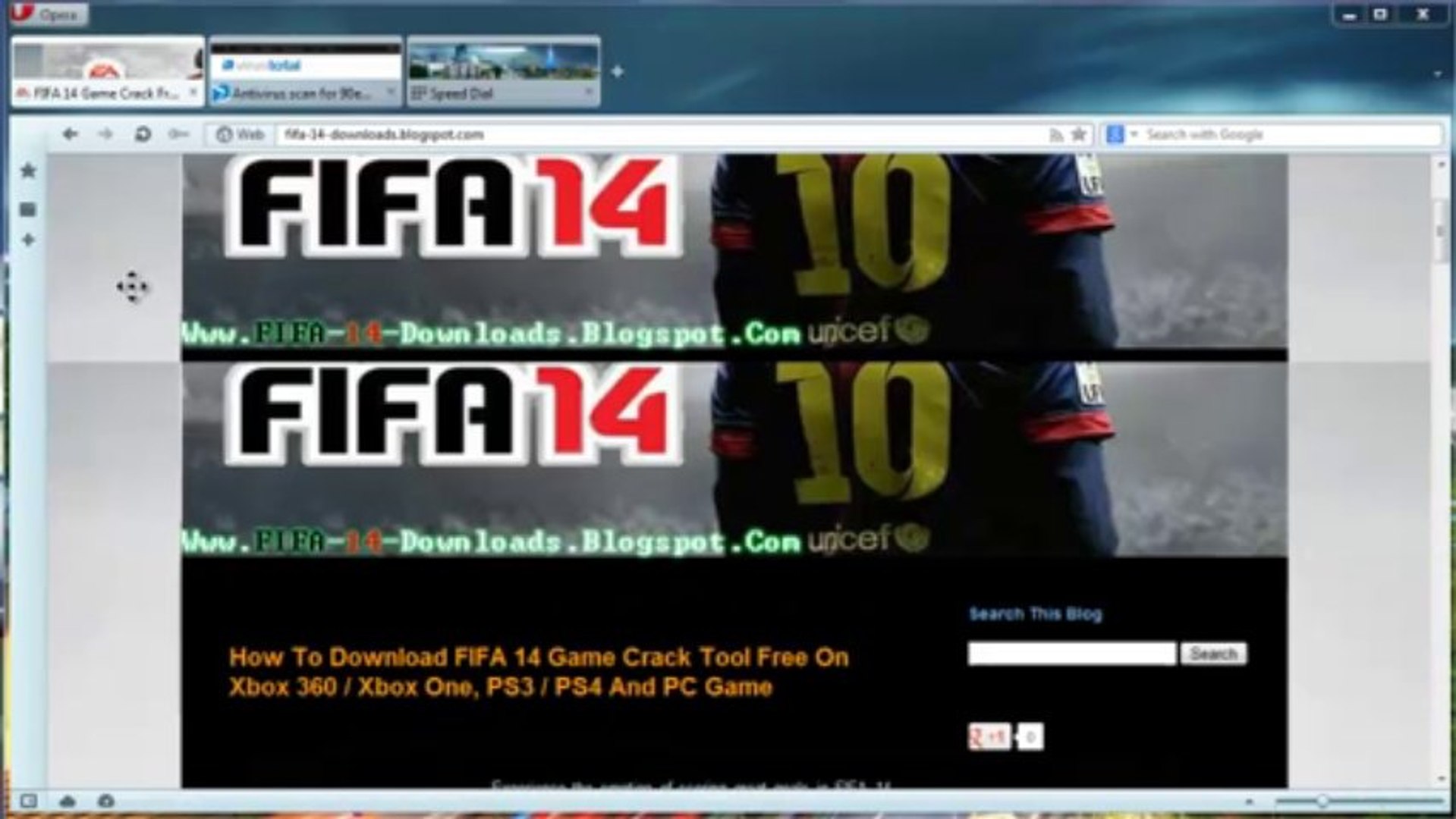The height and width of the screenshot is (819, 1456).
Task: Open the Opera Link cloud icon
Action: (68, 801)
